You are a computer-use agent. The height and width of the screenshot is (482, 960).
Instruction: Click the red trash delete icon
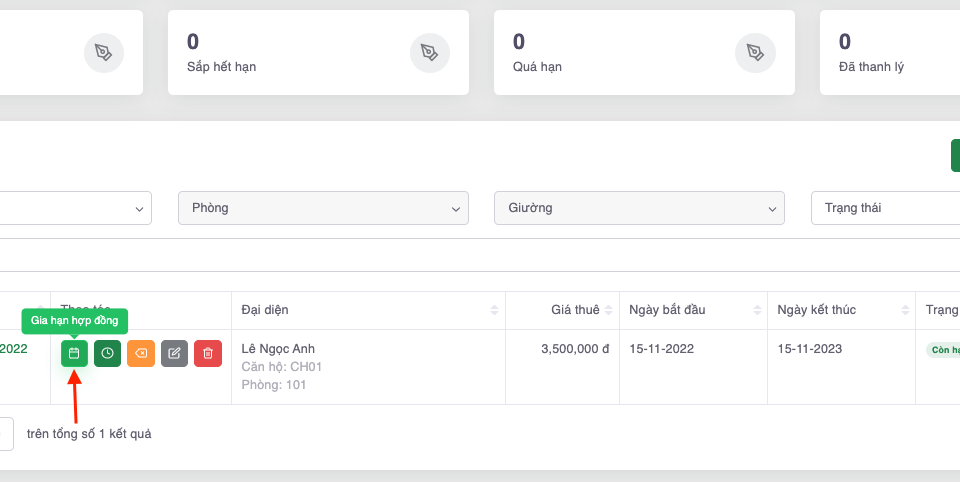[x=208, y=353]
